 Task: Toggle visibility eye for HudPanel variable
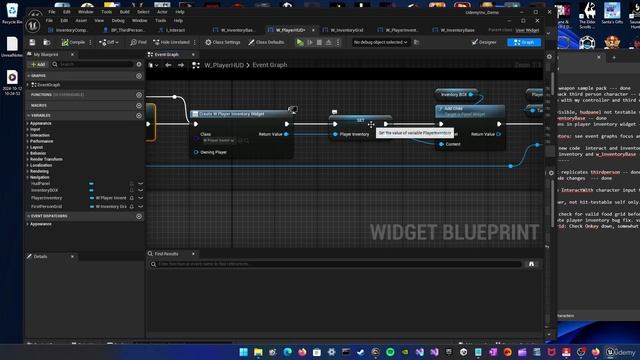(x=140, y=184)
